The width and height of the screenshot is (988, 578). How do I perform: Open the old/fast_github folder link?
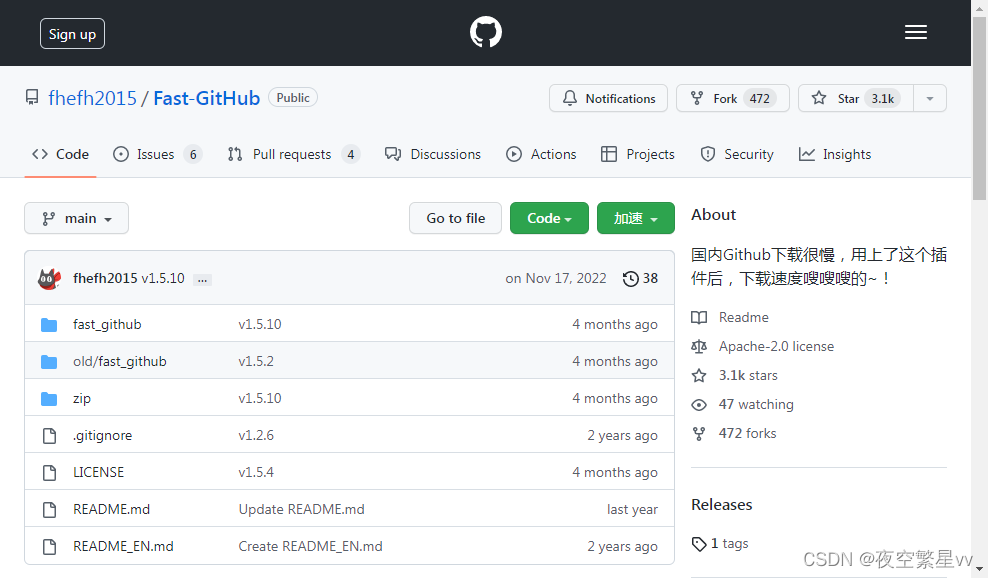[120, 362]
